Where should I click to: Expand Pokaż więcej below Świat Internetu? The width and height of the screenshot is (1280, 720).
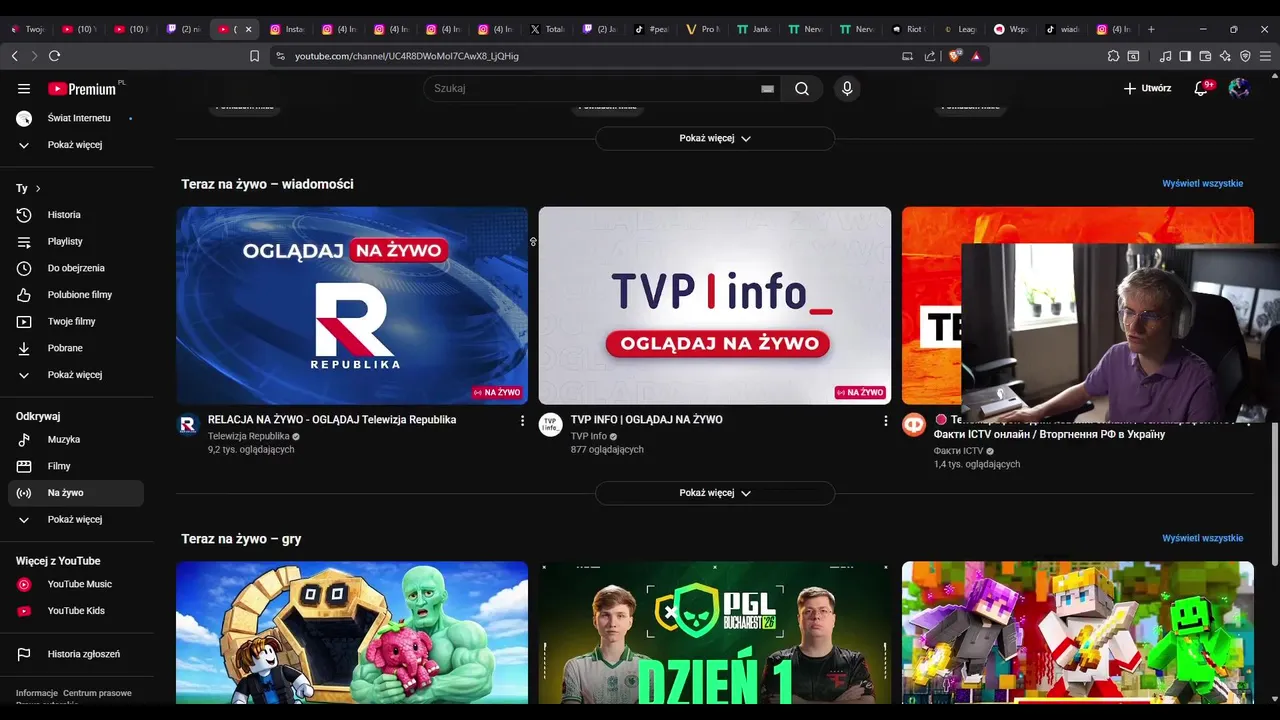point(76,145)
